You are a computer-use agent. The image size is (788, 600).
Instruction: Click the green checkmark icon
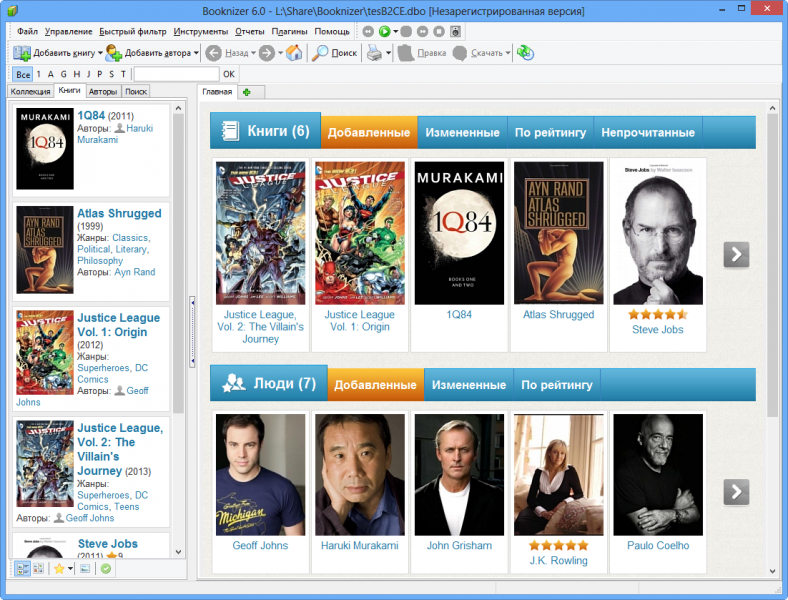[x=106, y=569]
